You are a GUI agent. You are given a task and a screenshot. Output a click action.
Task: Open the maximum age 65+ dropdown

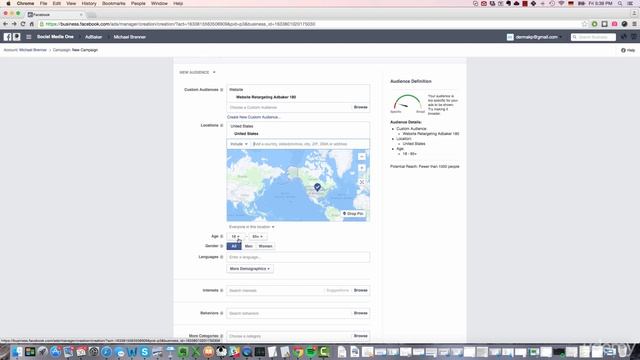pos(257,237)
